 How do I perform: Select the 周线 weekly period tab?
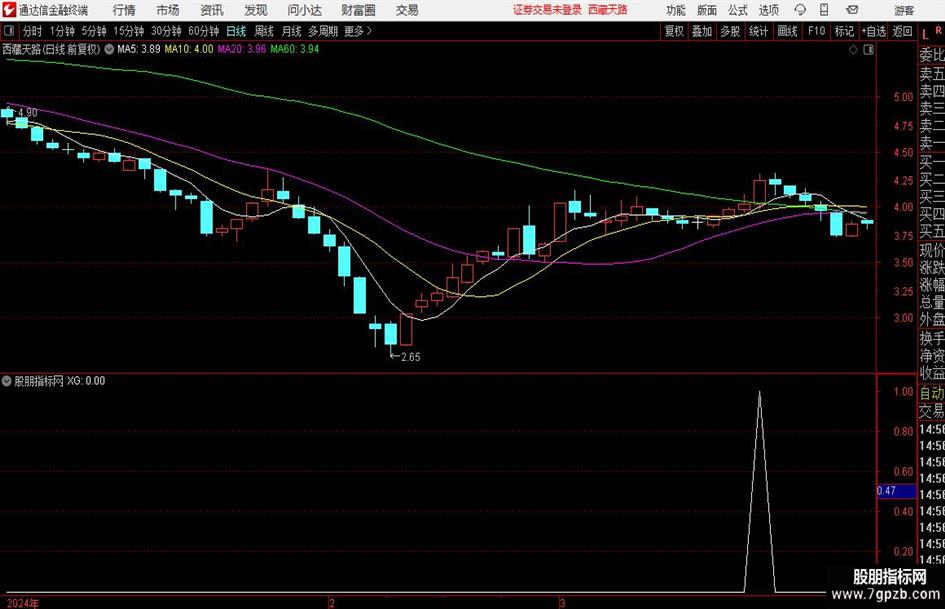pos(264,31)
